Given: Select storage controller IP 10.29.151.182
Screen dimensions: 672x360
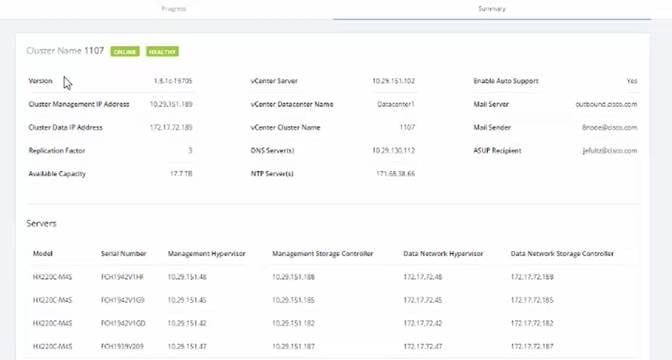Looking at the screenshot, I should coord(293,323).
